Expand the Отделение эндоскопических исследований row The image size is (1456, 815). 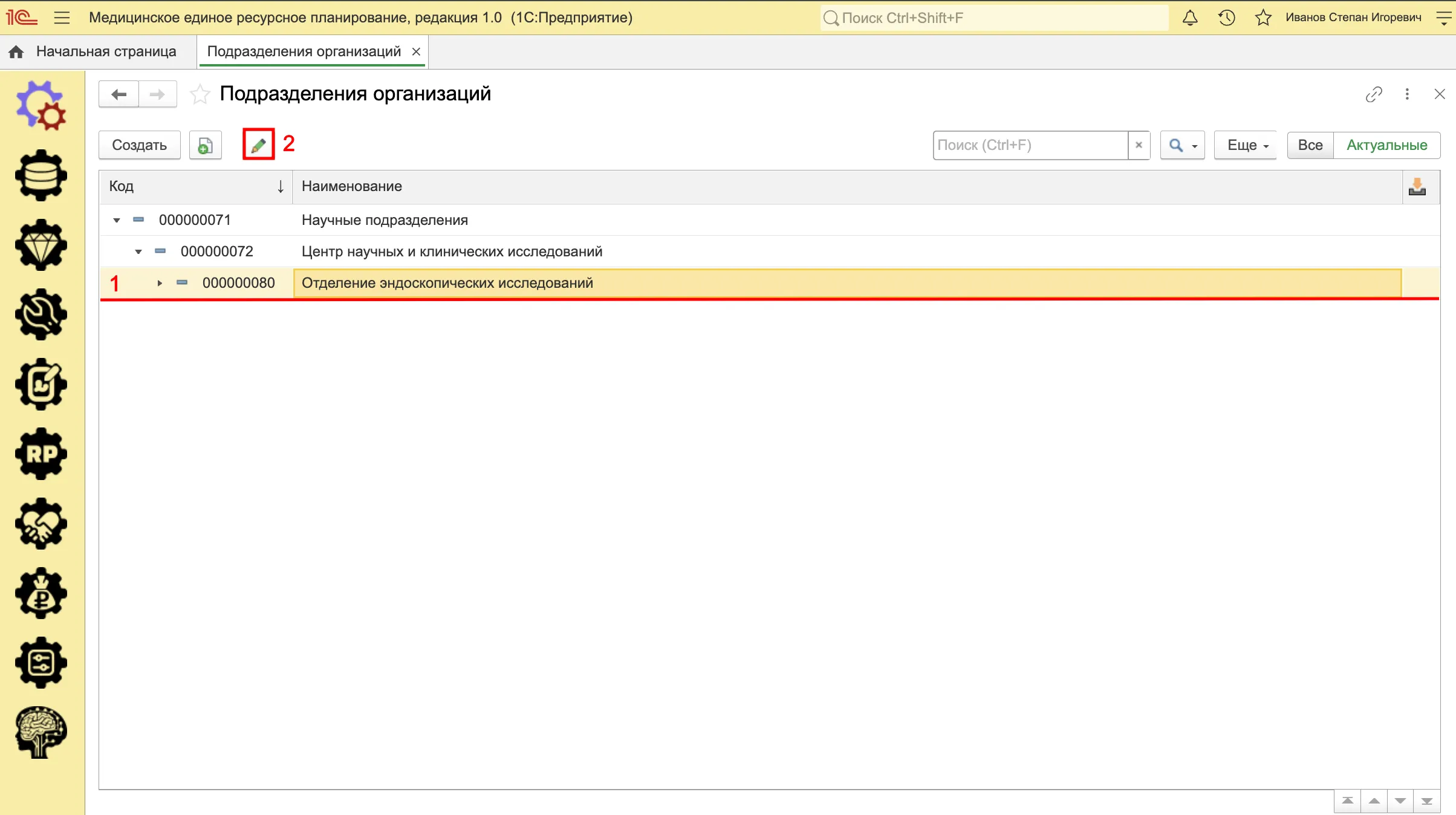(x=160, y=283)
